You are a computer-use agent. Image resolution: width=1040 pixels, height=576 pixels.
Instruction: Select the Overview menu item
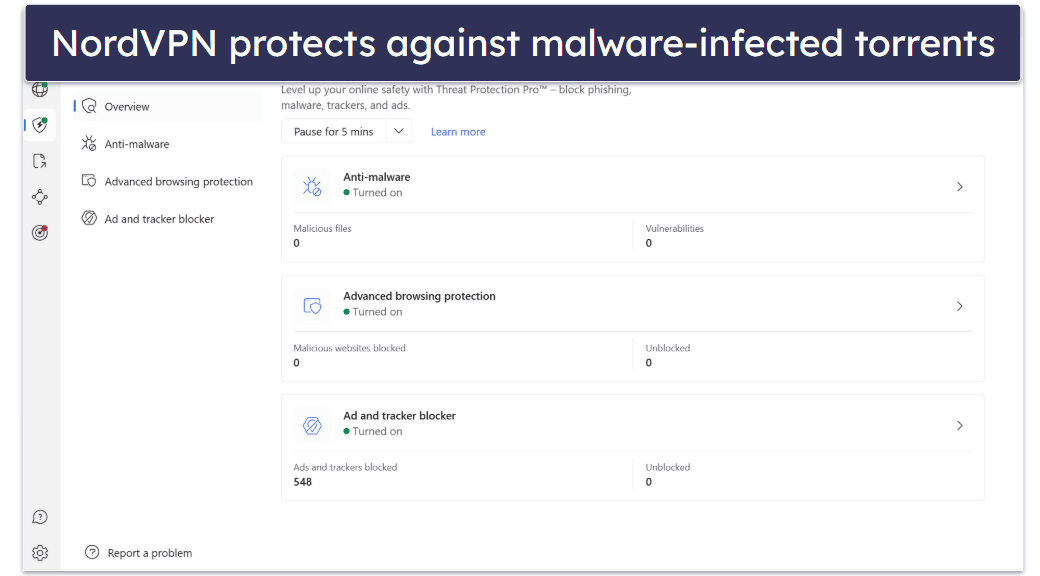click(126, 107)
